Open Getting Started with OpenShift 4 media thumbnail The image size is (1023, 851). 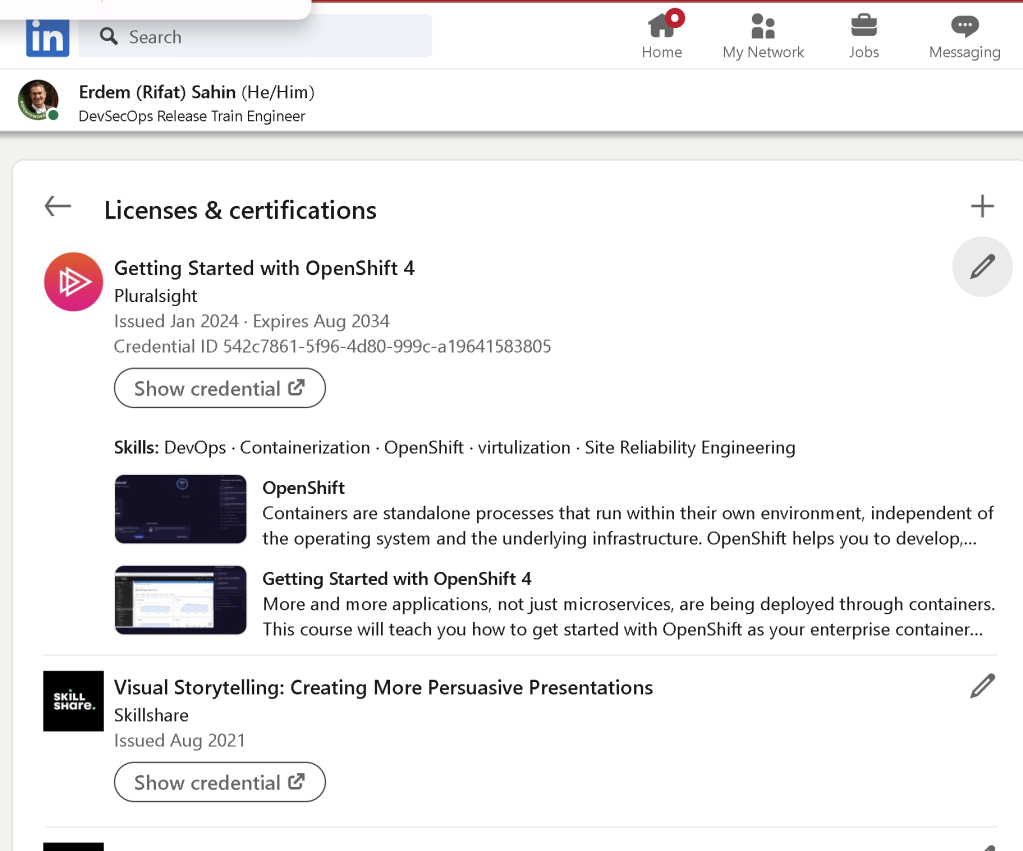(x=181, y=600)
